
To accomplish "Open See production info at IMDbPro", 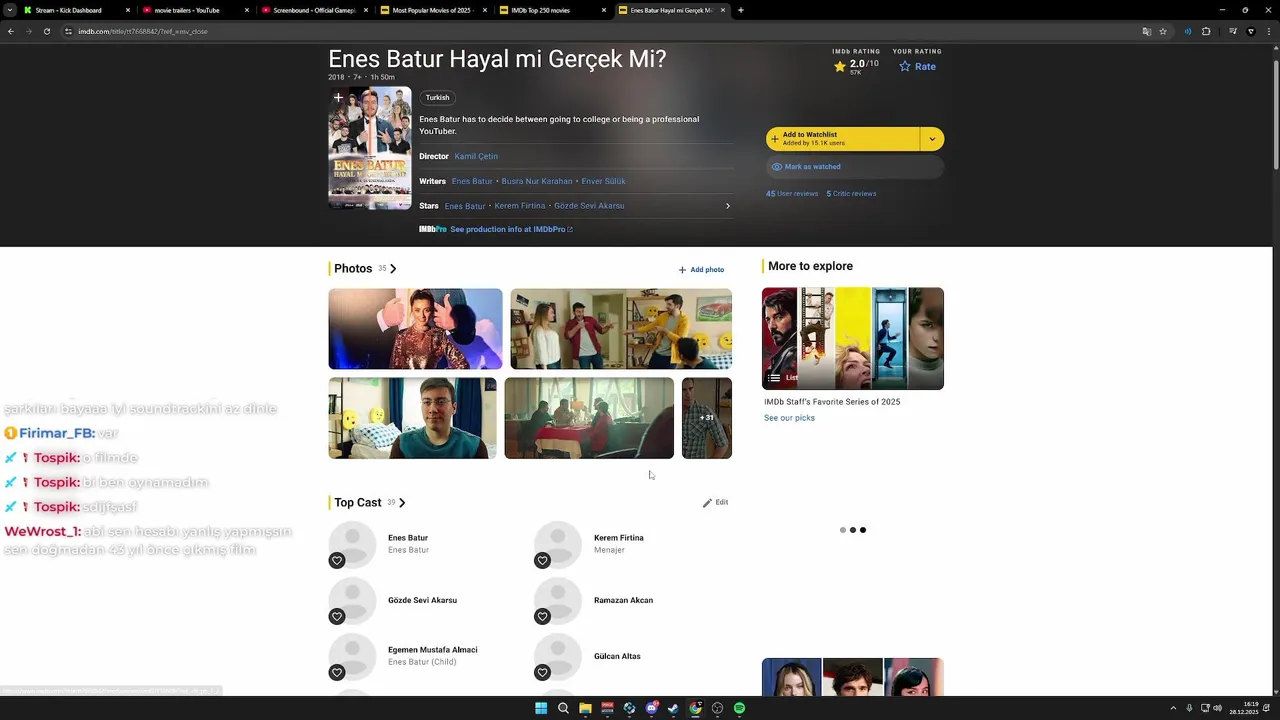I will [511, 230].
